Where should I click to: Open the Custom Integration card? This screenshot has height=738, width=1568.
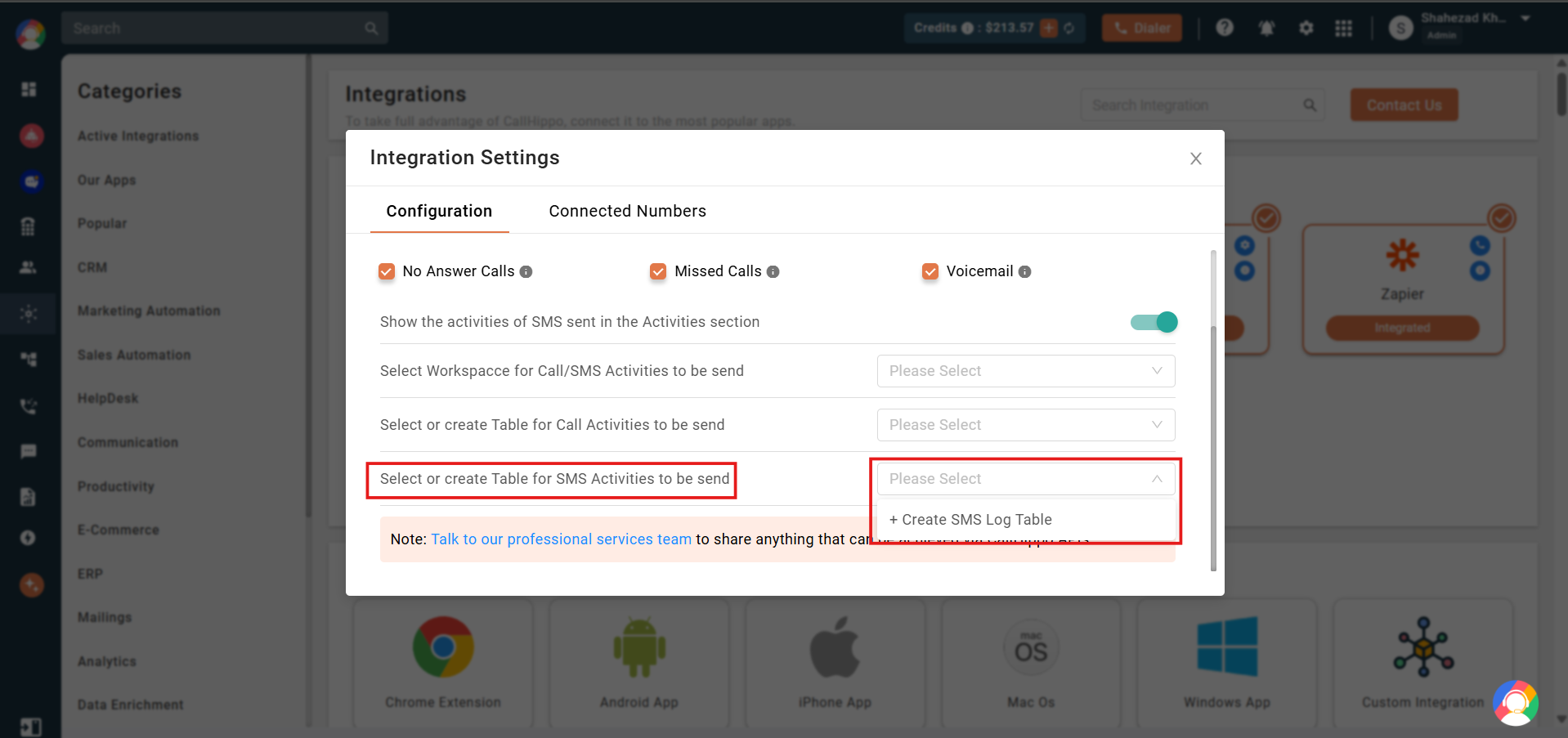coord(1423,664)
